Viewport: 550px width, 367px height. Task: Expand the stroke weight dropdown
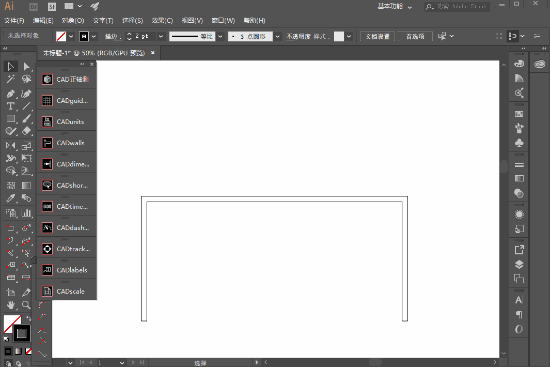coord(161,36)
